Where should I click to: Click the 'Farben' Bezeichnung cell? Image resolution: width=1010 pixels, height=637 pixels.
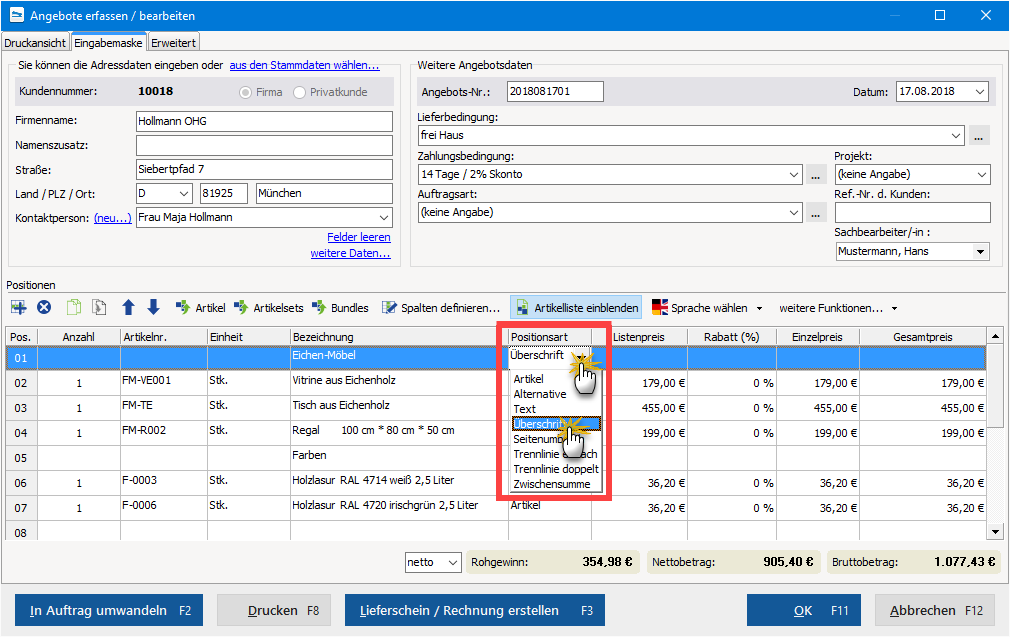399,457
